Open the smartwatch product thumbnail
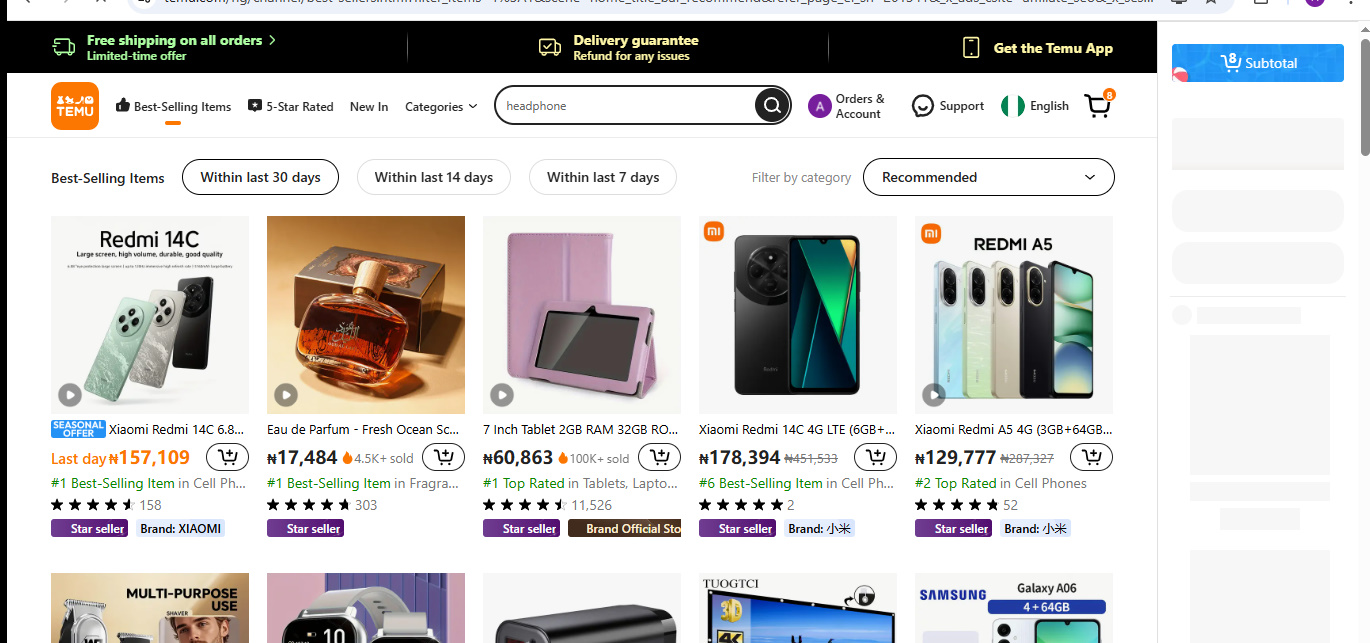The image size is (1370, 643). click(366, 608)
